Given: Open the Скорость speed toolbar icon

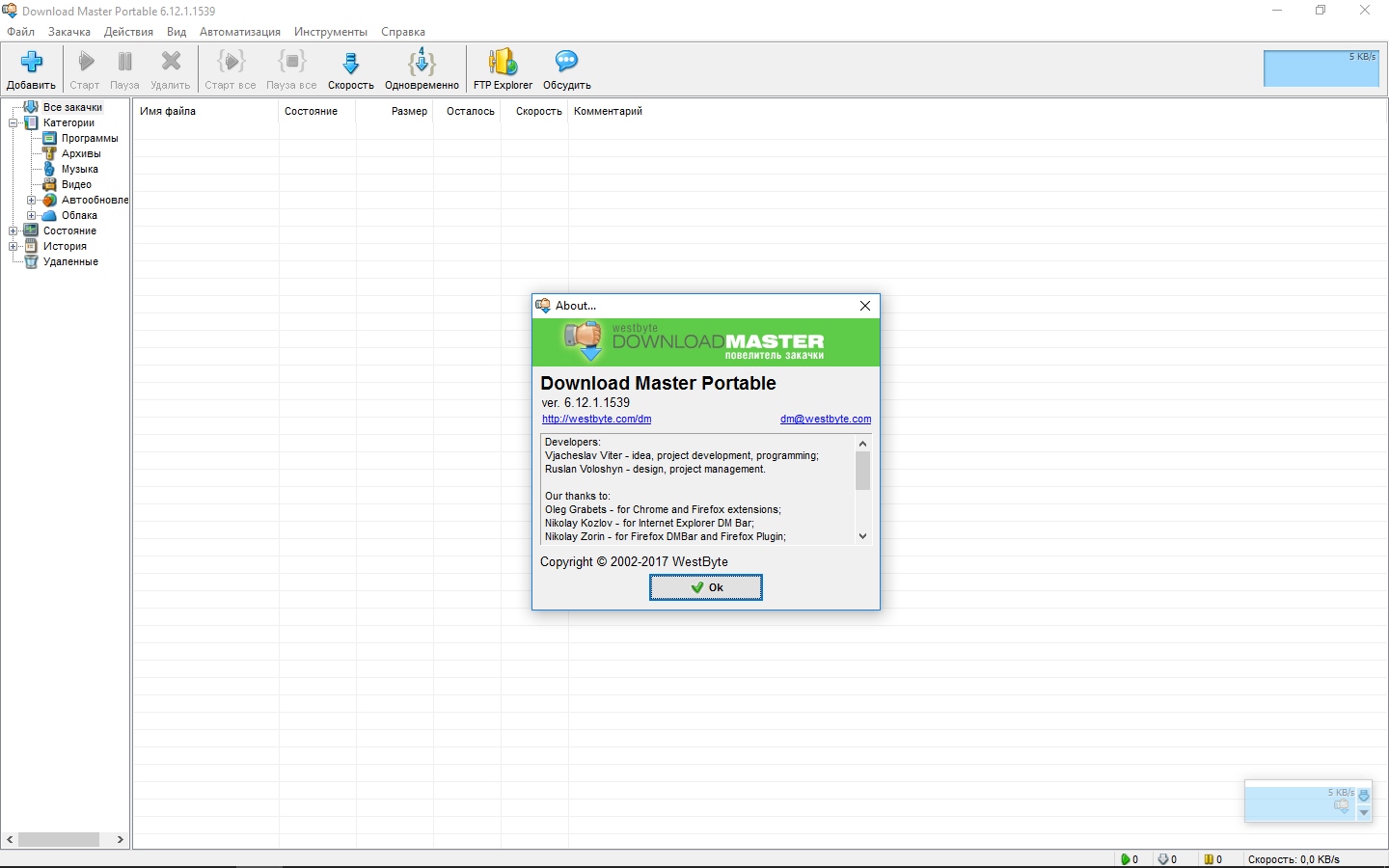Looking at the screenshot, I should point(351,63).
